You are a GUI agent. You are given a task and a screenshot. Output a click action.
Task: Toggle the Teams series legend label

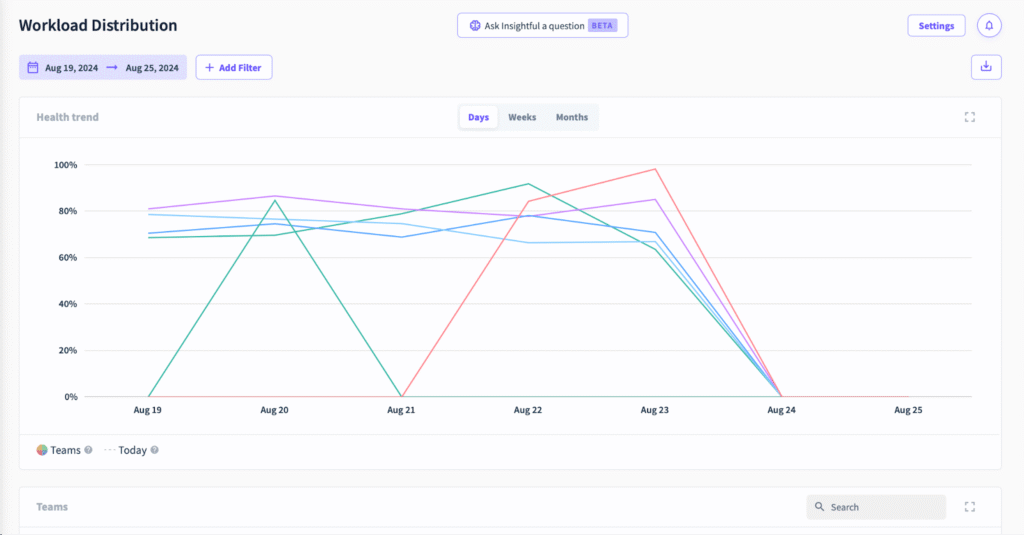click(66, 450)
